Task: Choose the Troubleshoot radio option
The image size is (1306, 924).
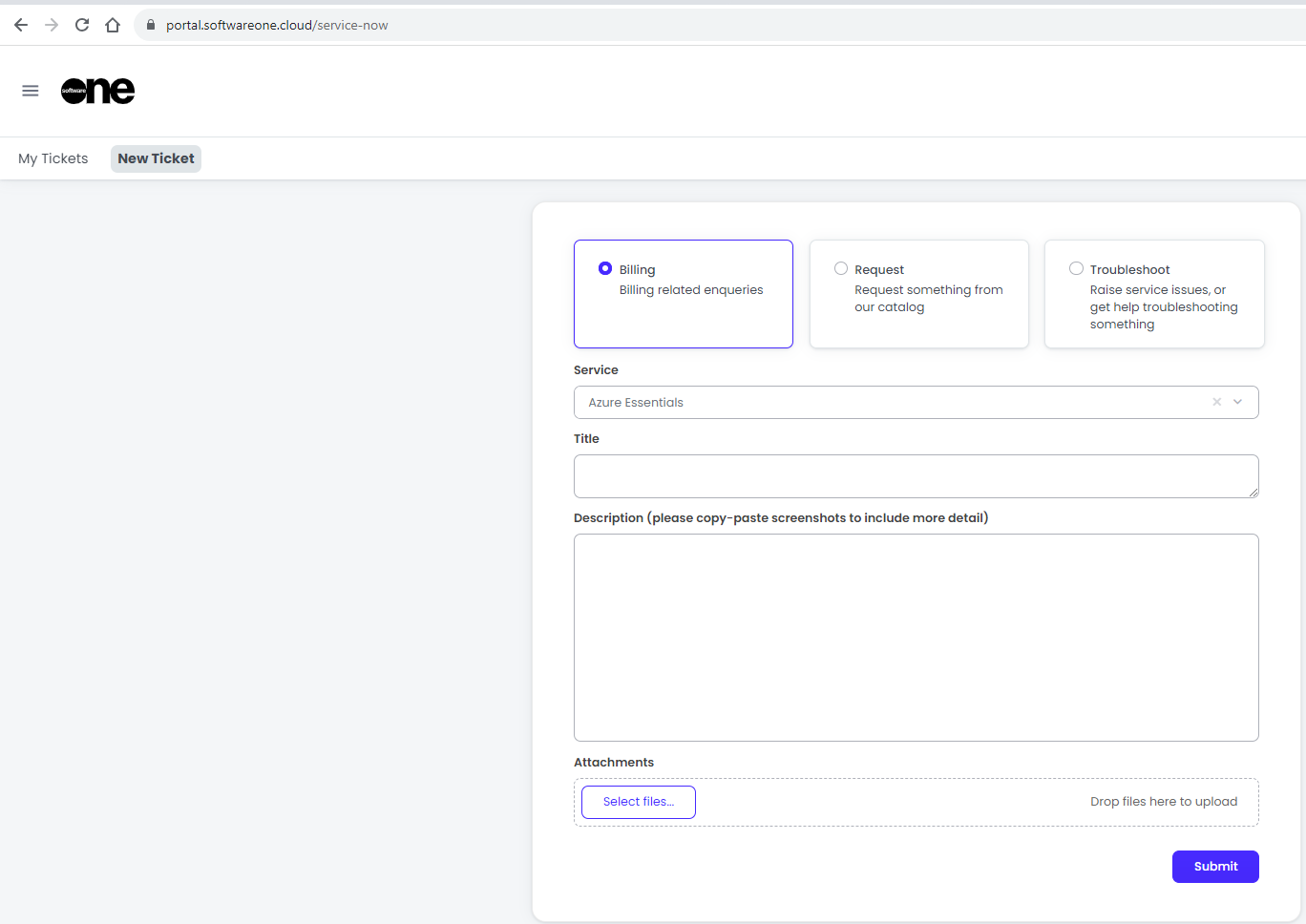Action: point(1076,269)
